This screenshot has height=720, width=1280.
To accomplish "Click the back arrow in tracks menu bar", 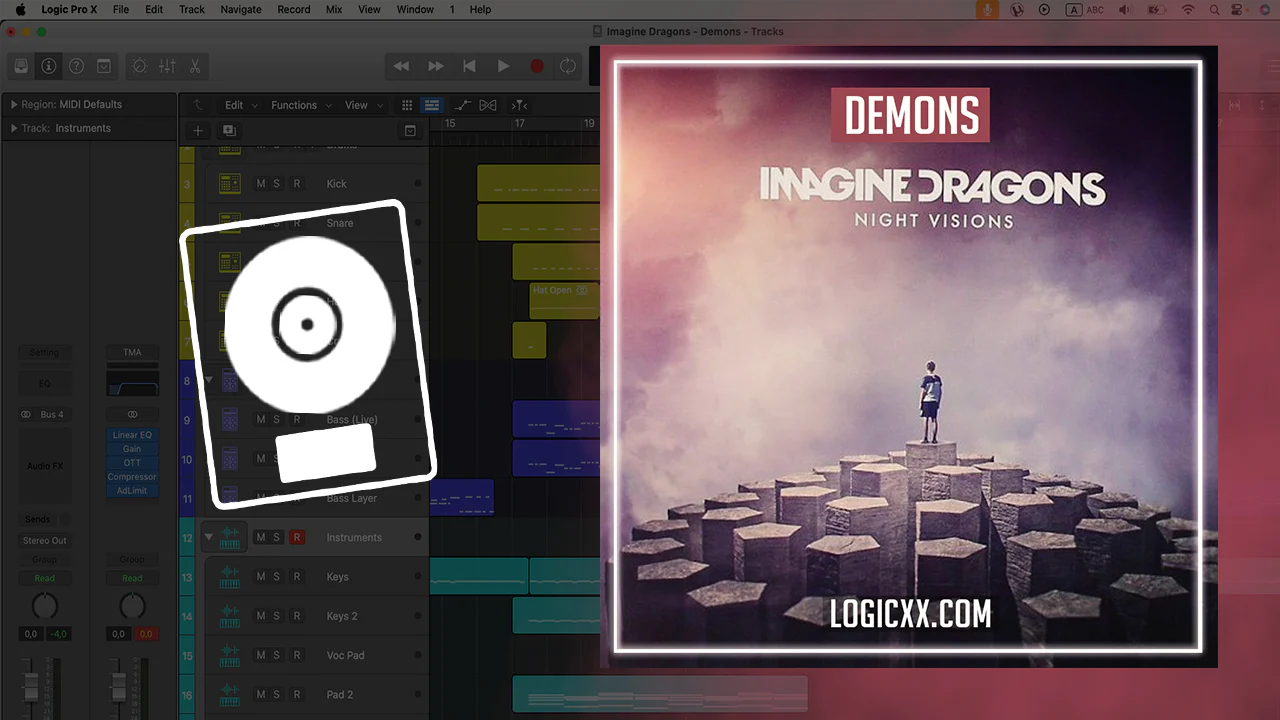I will pyautogui.click(x=198, y=105).
